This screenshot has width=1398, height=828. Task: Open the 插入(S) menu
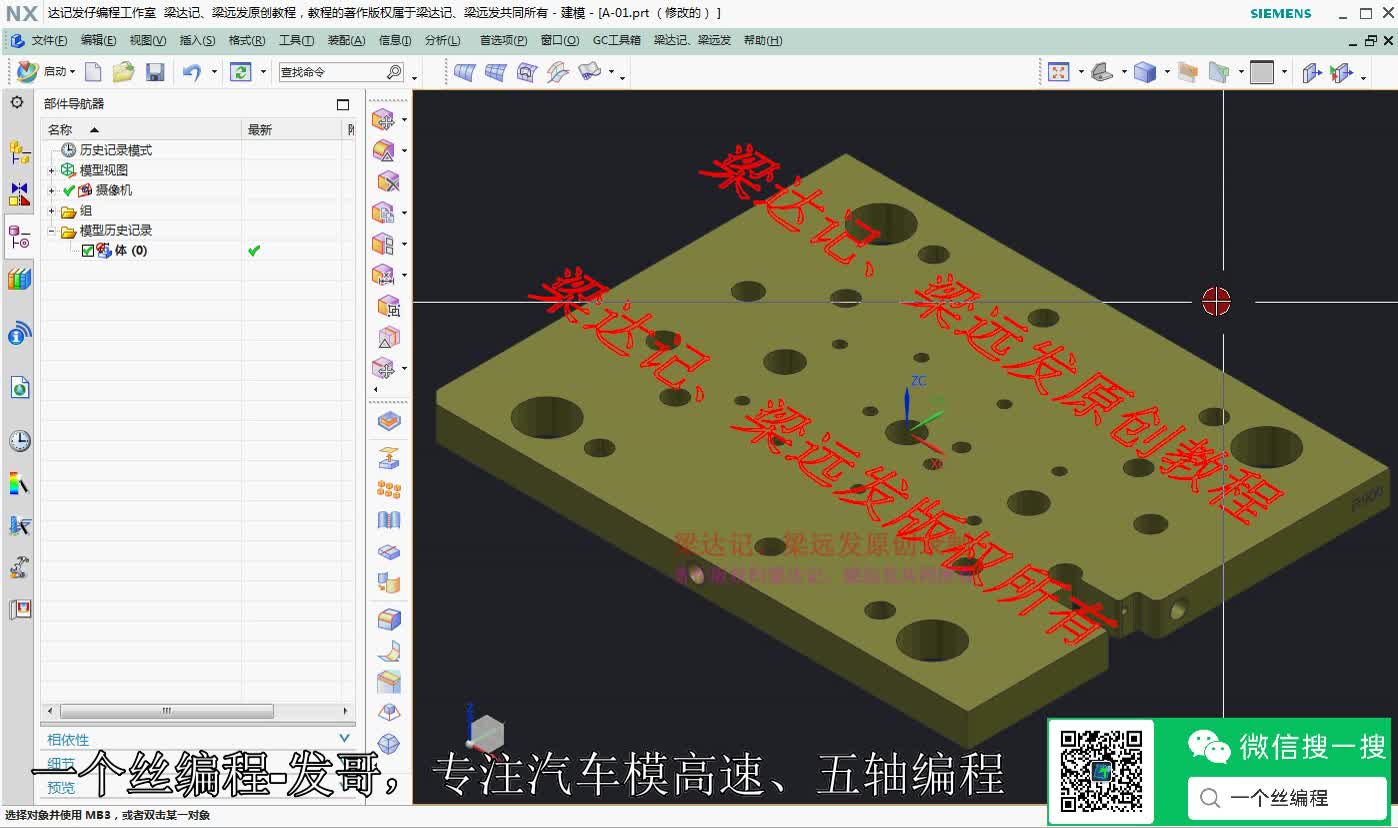pyautogui.click(x=197, y=41)
